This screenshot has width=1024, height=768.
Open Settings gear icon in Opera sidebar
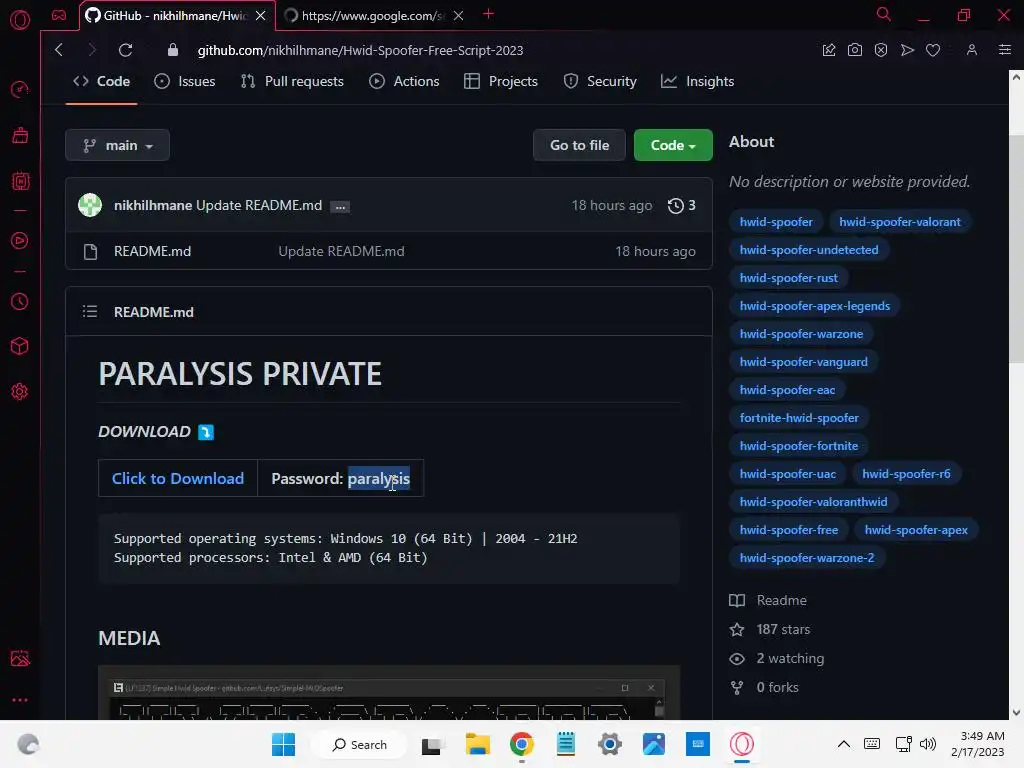tap(20, 391)
